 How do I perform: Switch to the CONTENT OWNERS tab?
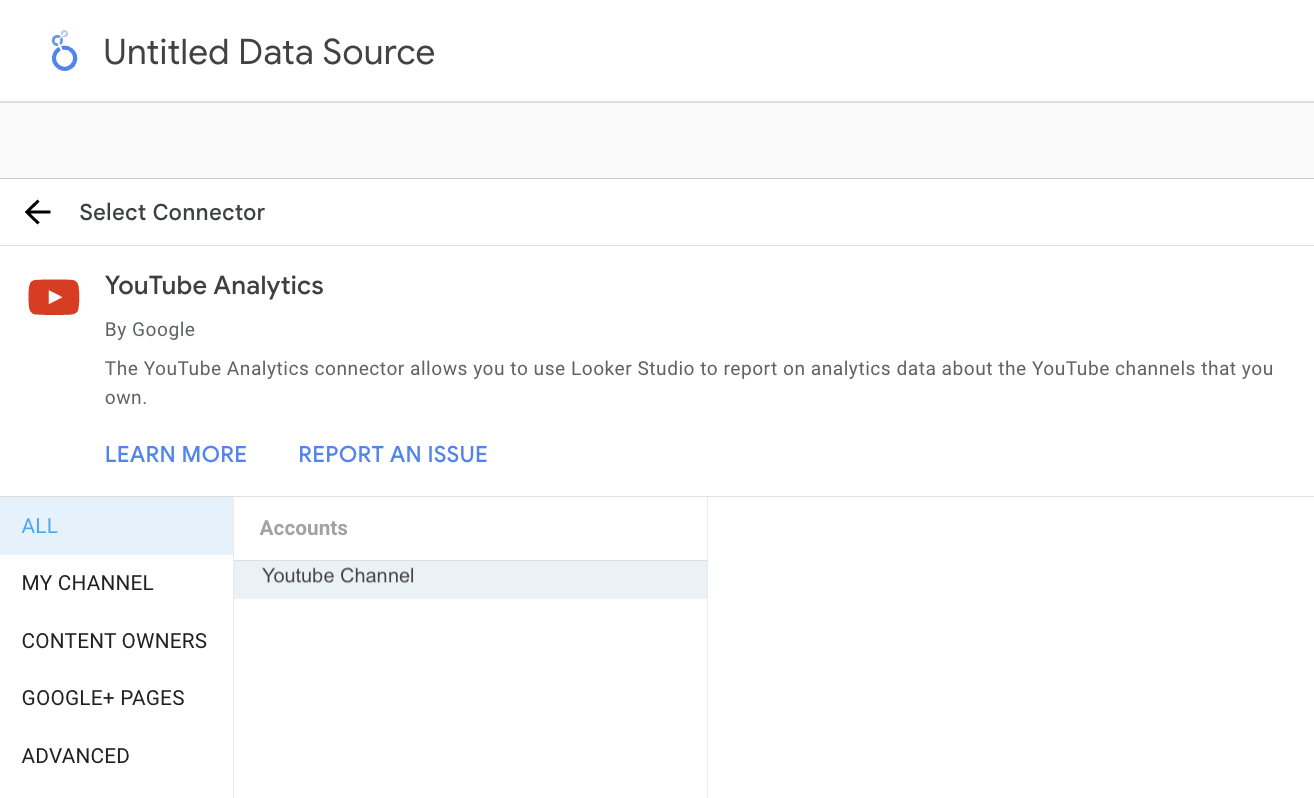(x=114, y=641)
